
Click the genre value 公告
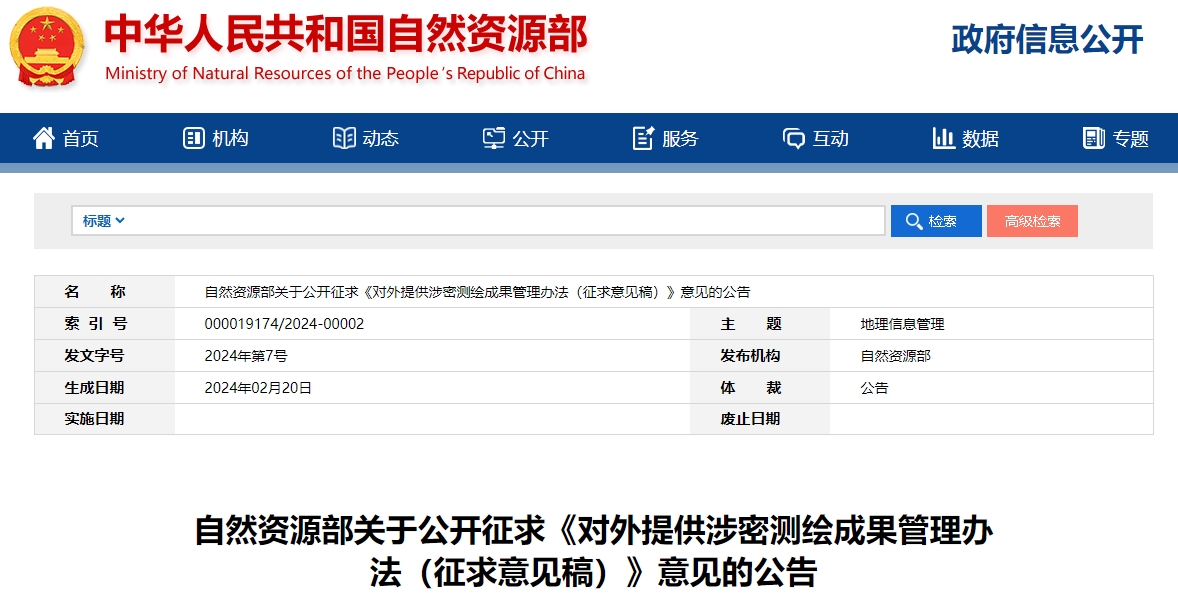[874, 388]
